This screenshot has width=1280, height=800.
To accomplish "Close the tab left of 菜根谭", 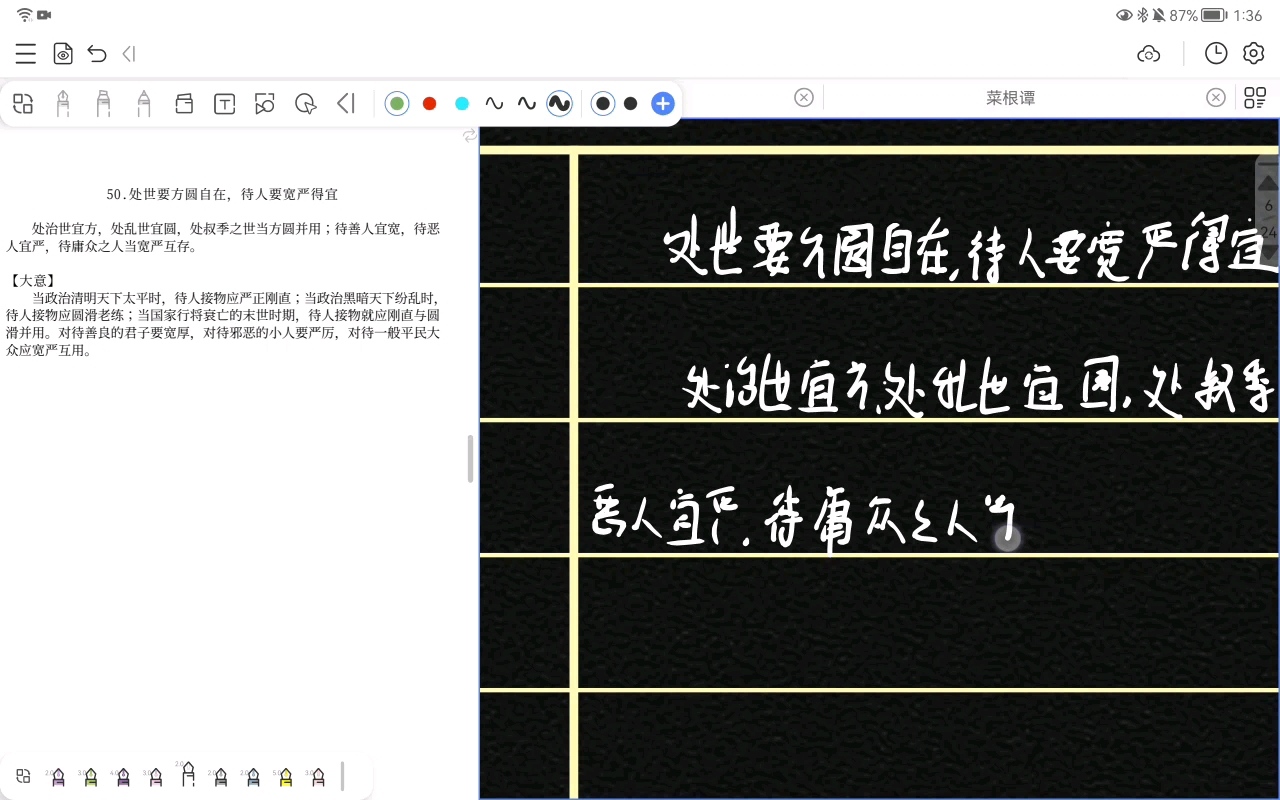I will click(x=804, y=97).
